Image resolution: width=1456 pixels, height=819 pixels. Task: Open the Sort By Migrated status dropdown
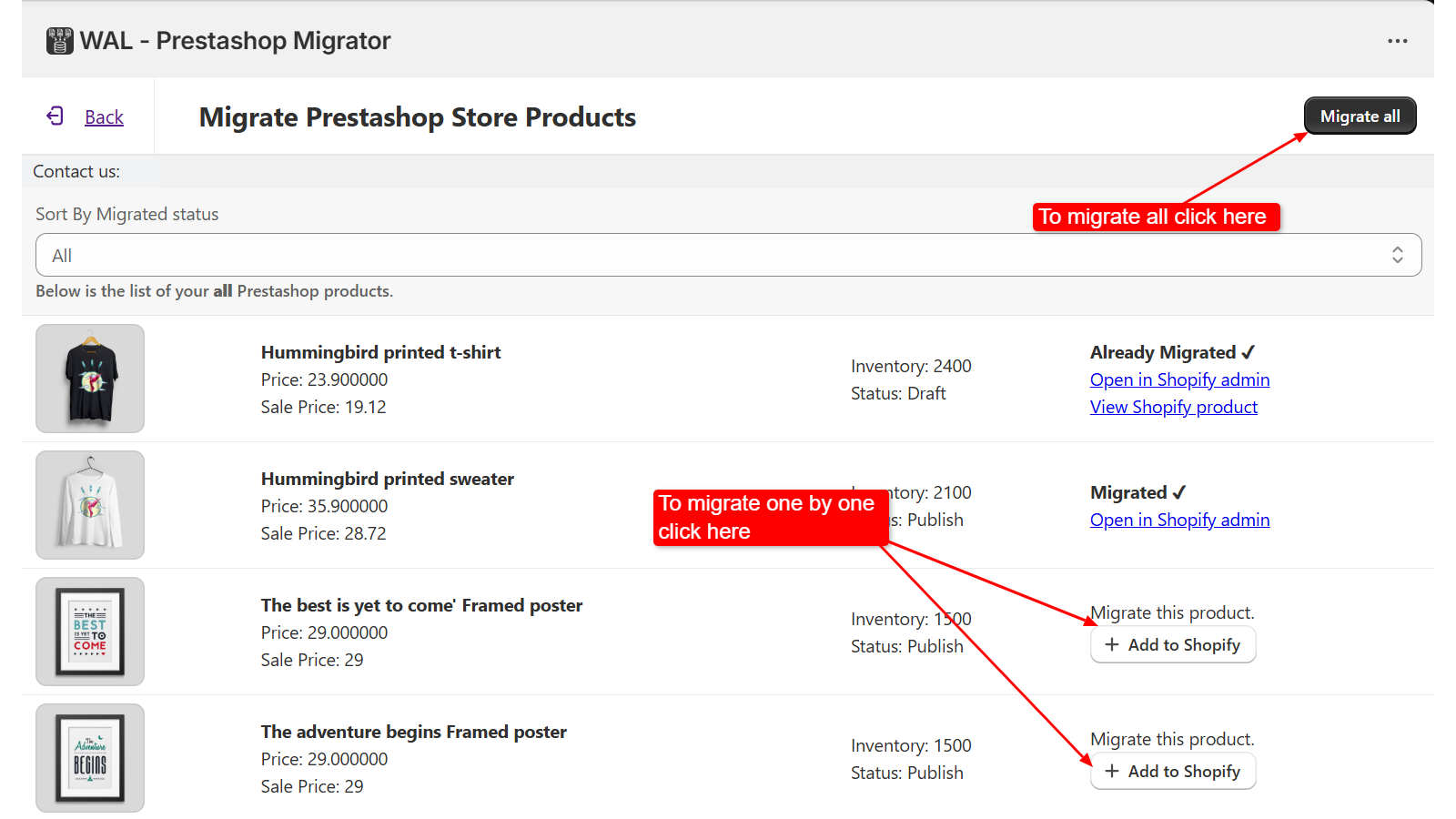point(728,255)
